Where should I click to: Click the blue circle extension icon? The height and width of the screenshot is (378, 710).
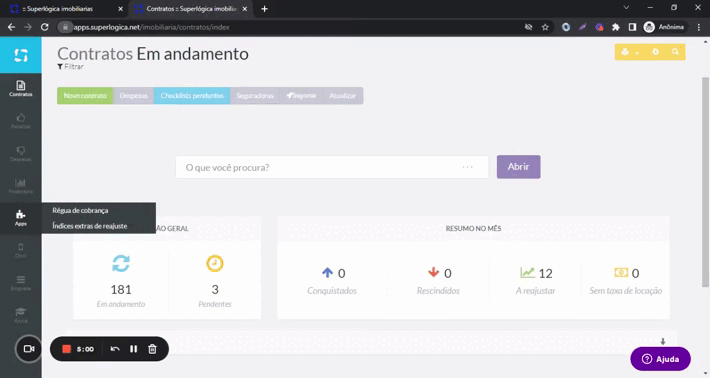[566, 27]
